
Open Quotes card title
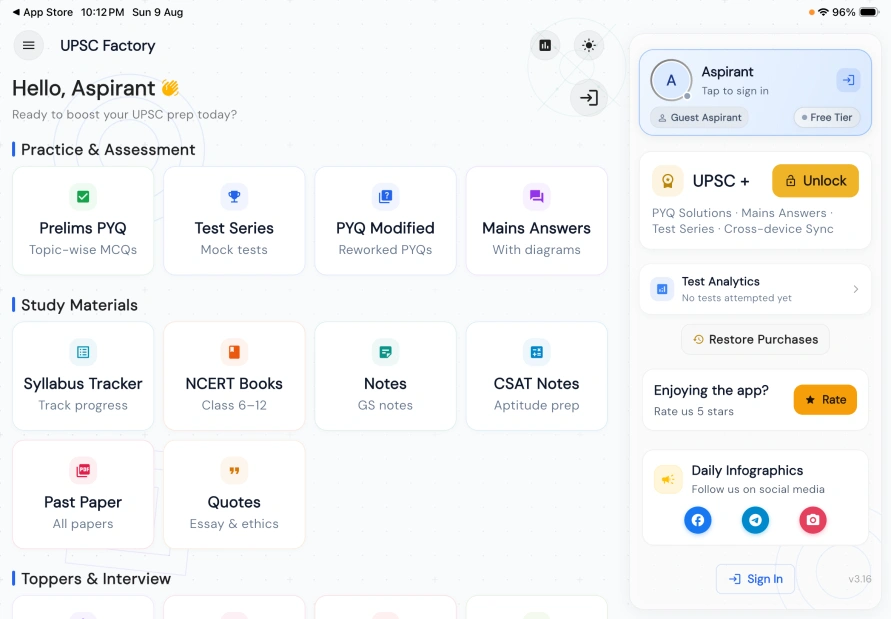(x=234, y=502)
